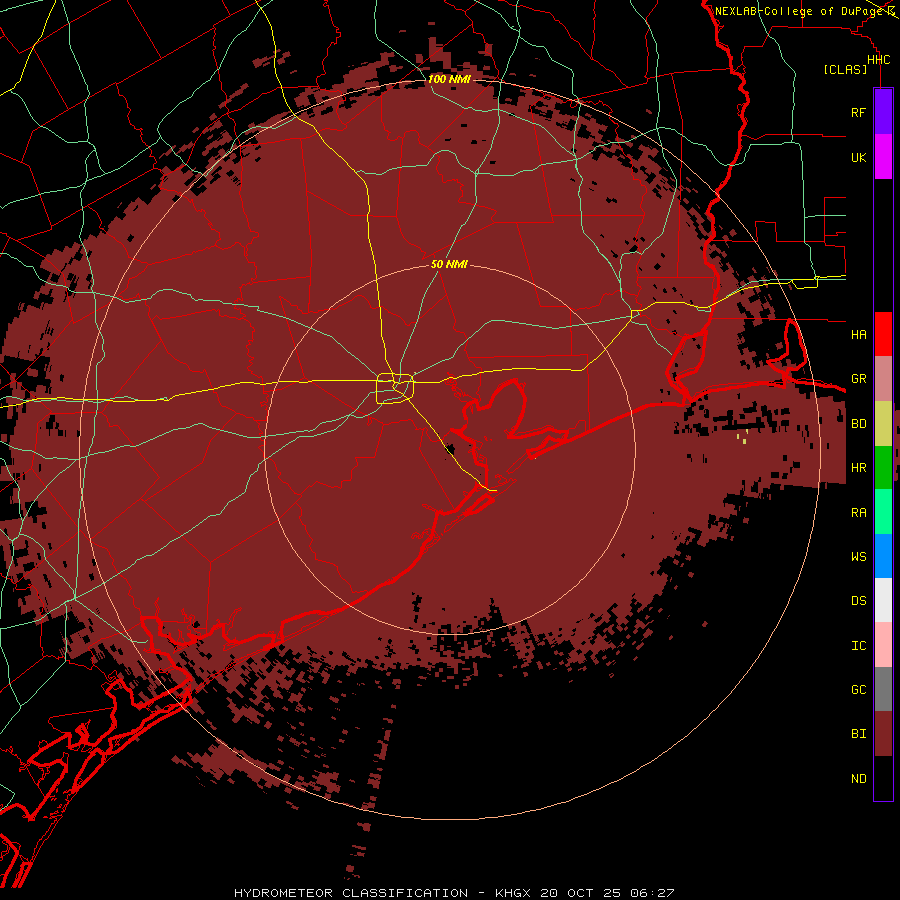Pick the brown BI legend swatch
This screenshot has height=900, width=900.
[883, 734]
